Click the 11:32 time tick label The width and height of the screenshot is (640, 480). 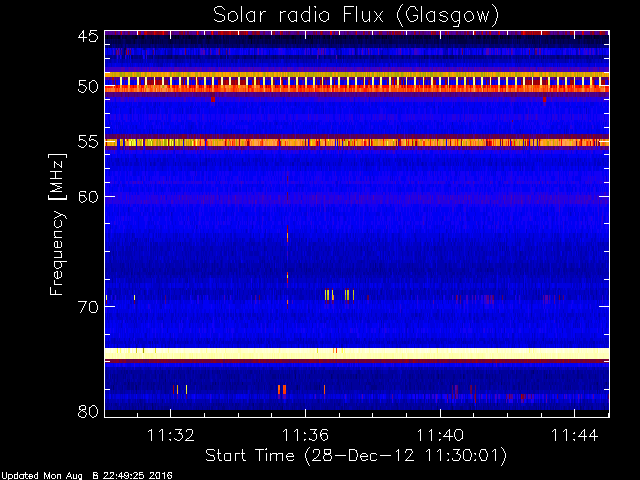pos(171,435)
